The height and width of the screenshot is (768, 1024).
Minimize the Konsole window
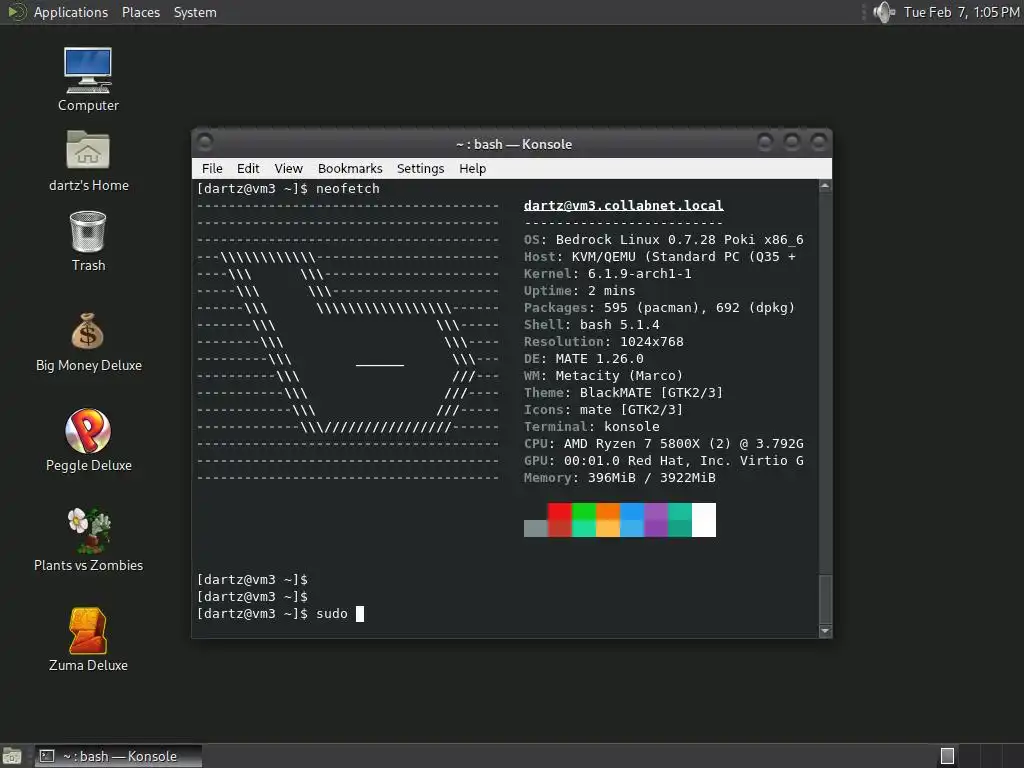pos(765,141)
